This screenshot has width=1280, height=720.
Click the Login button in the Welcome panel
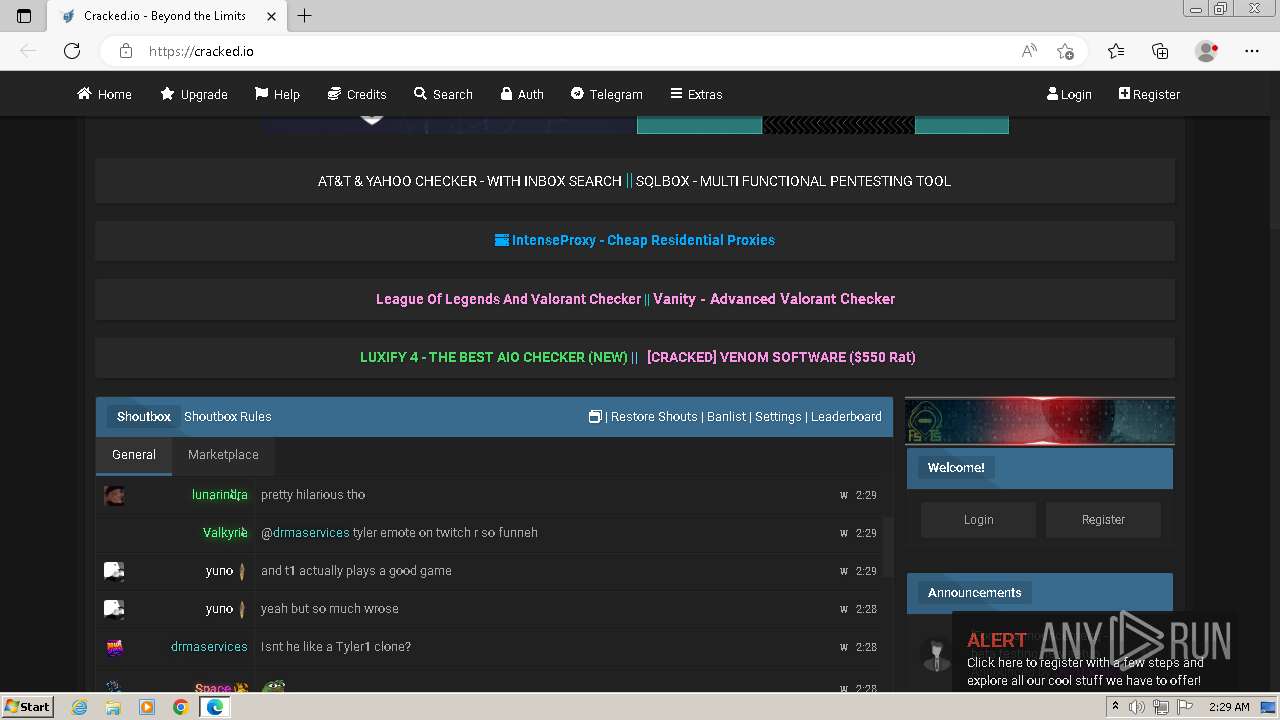[979, 520]
